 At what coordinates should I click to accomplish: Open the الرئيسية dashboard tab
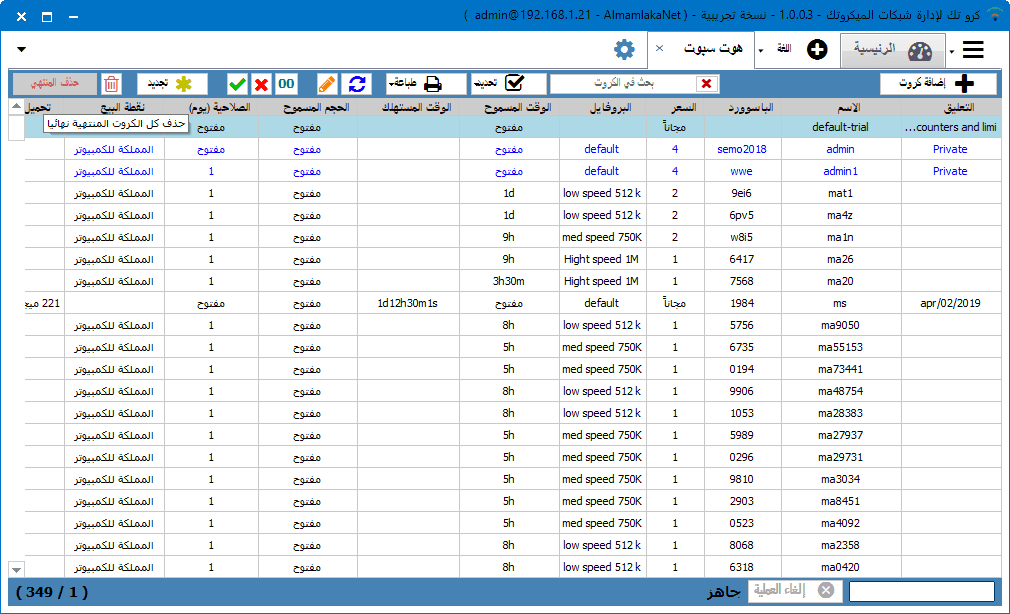(x=893, y=50)
